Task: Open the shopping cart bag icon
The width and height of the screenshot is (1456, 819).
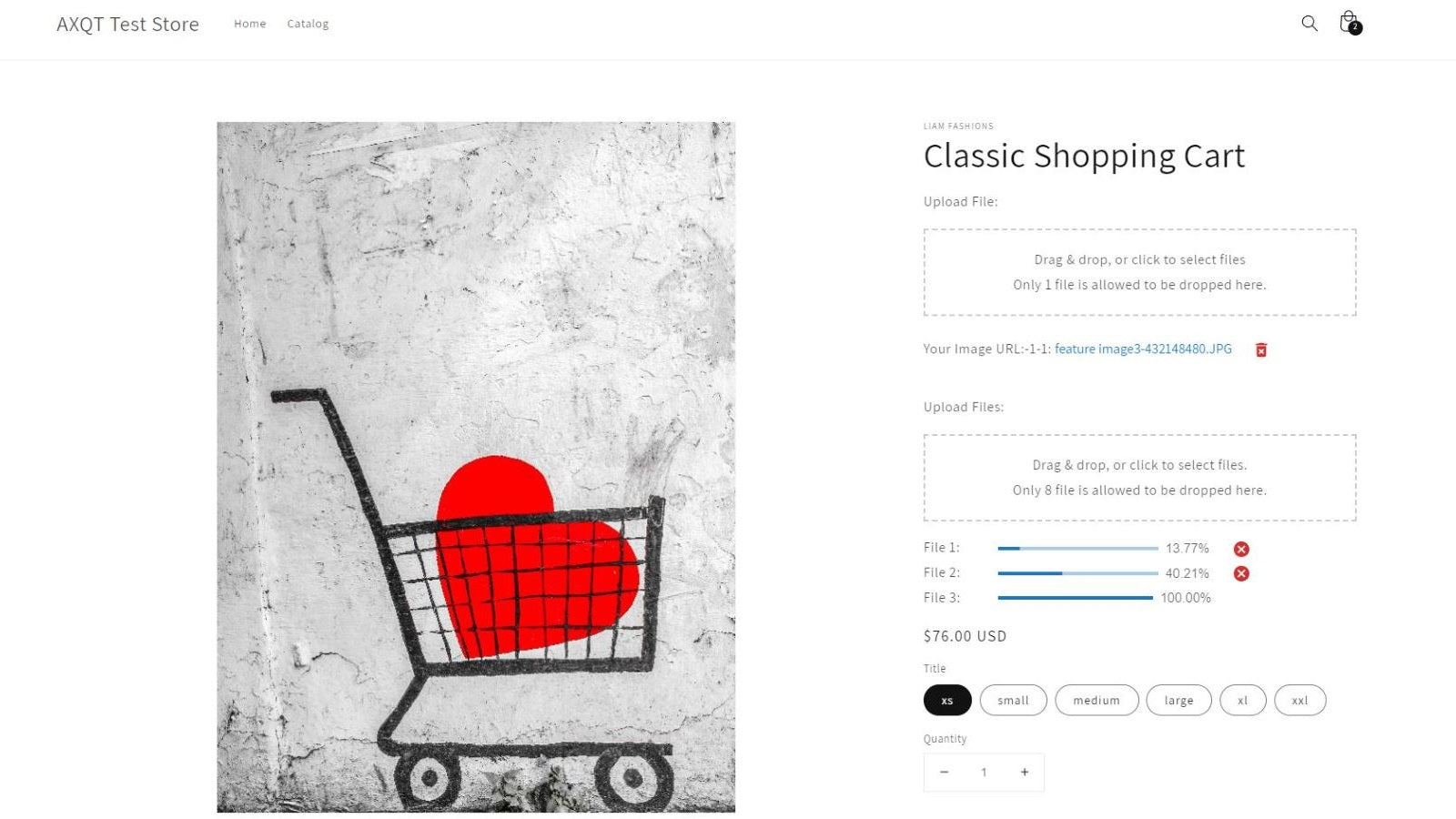Action: click(x=1349, y=23)
